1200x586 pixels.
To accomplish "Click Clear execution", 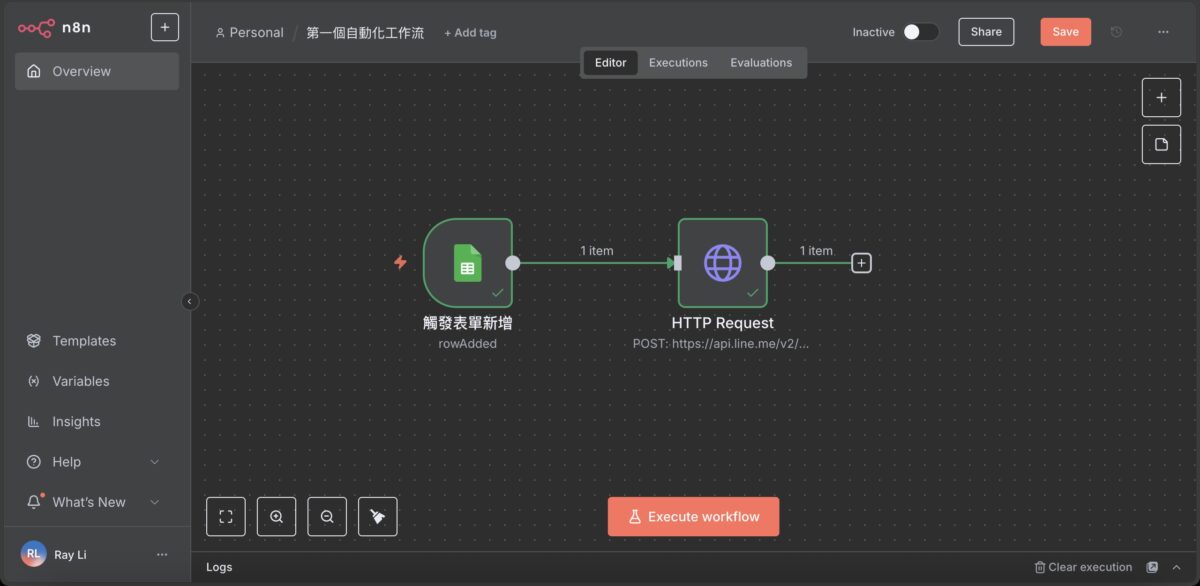I will 1083,567.
